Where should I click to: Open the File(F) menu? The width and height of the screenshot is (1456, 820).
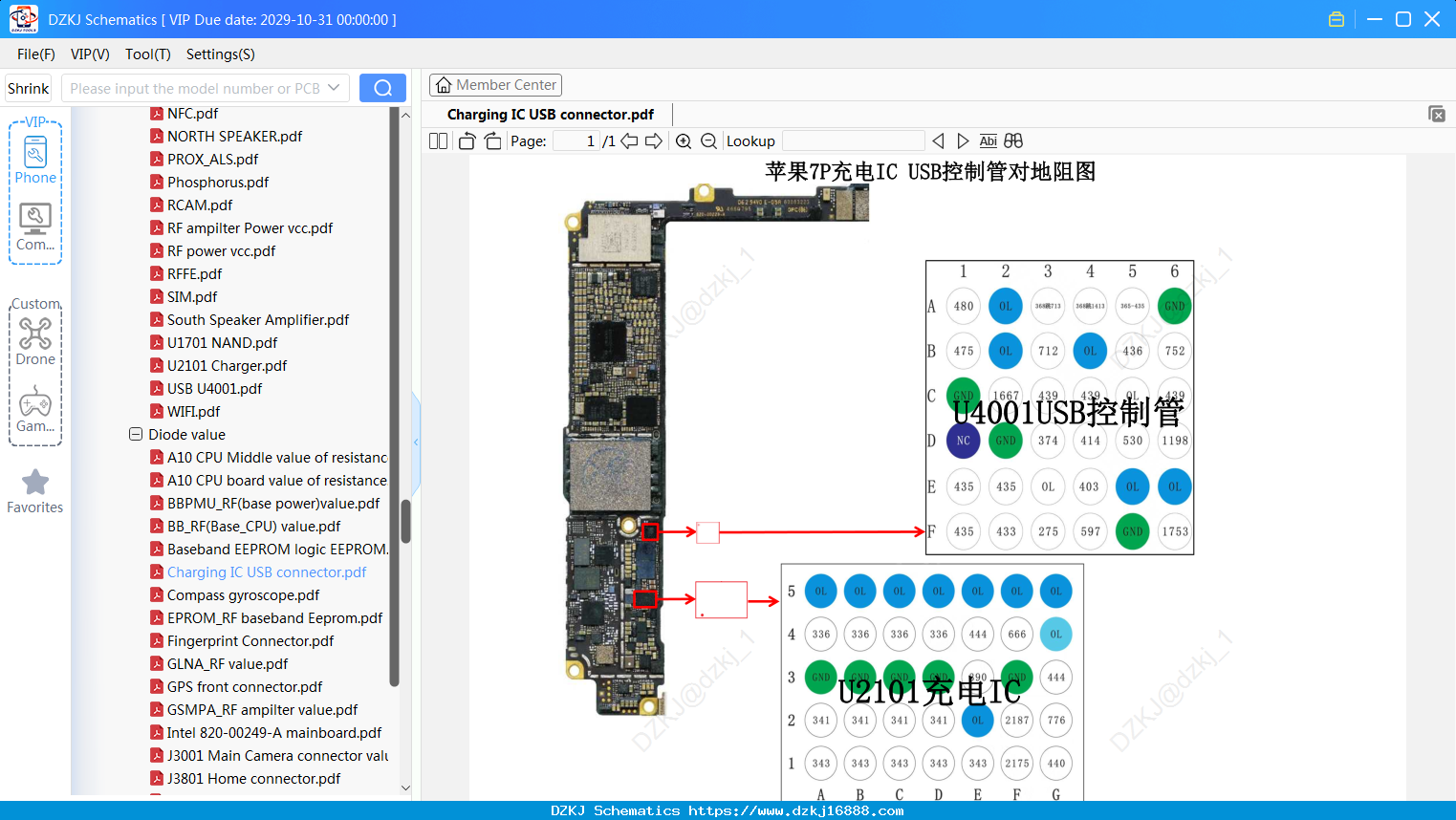point(36,54)
